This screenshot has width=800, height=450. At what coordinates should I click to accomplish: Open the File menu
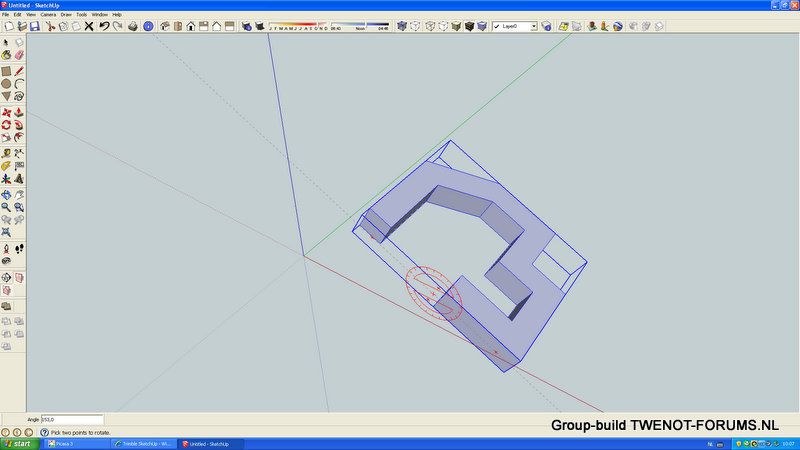[x=5, y=15]
